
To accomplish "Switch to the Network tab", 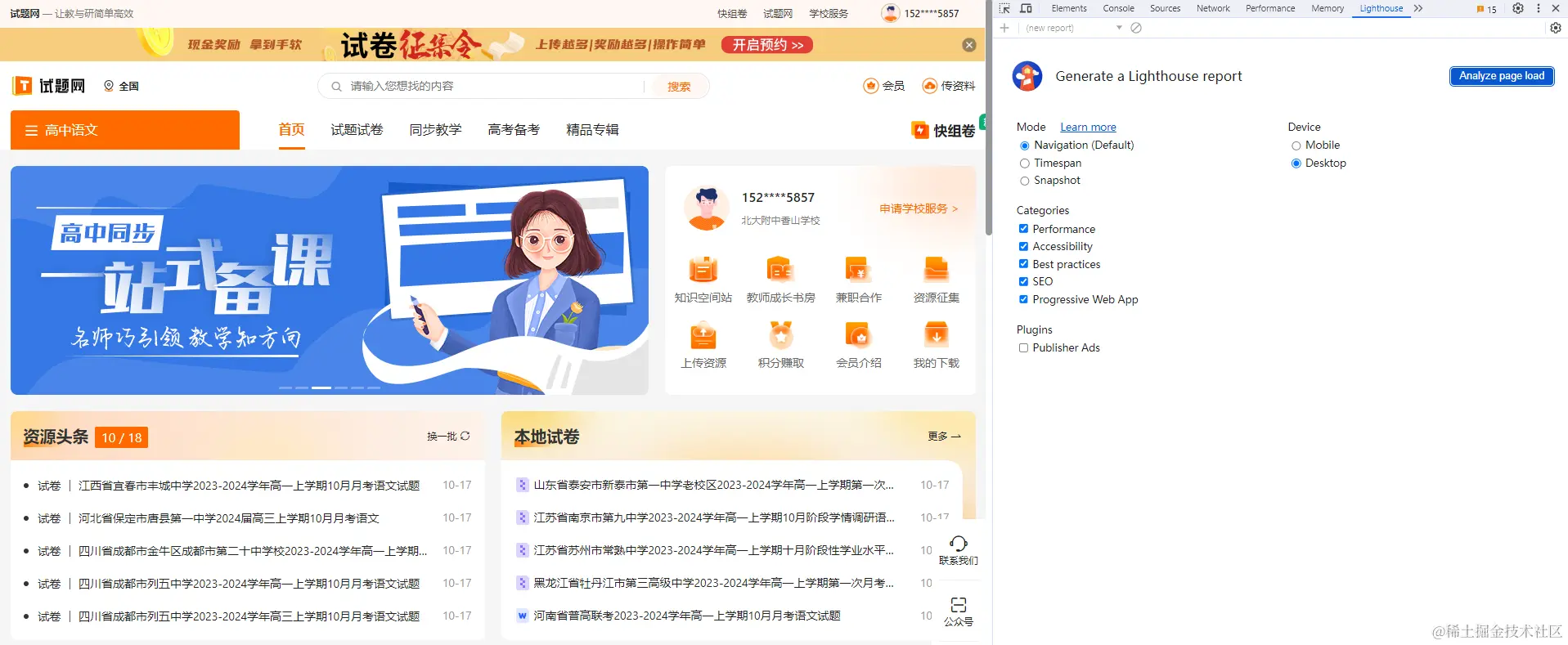I will pyautogui.click(x=1213, y=8).
